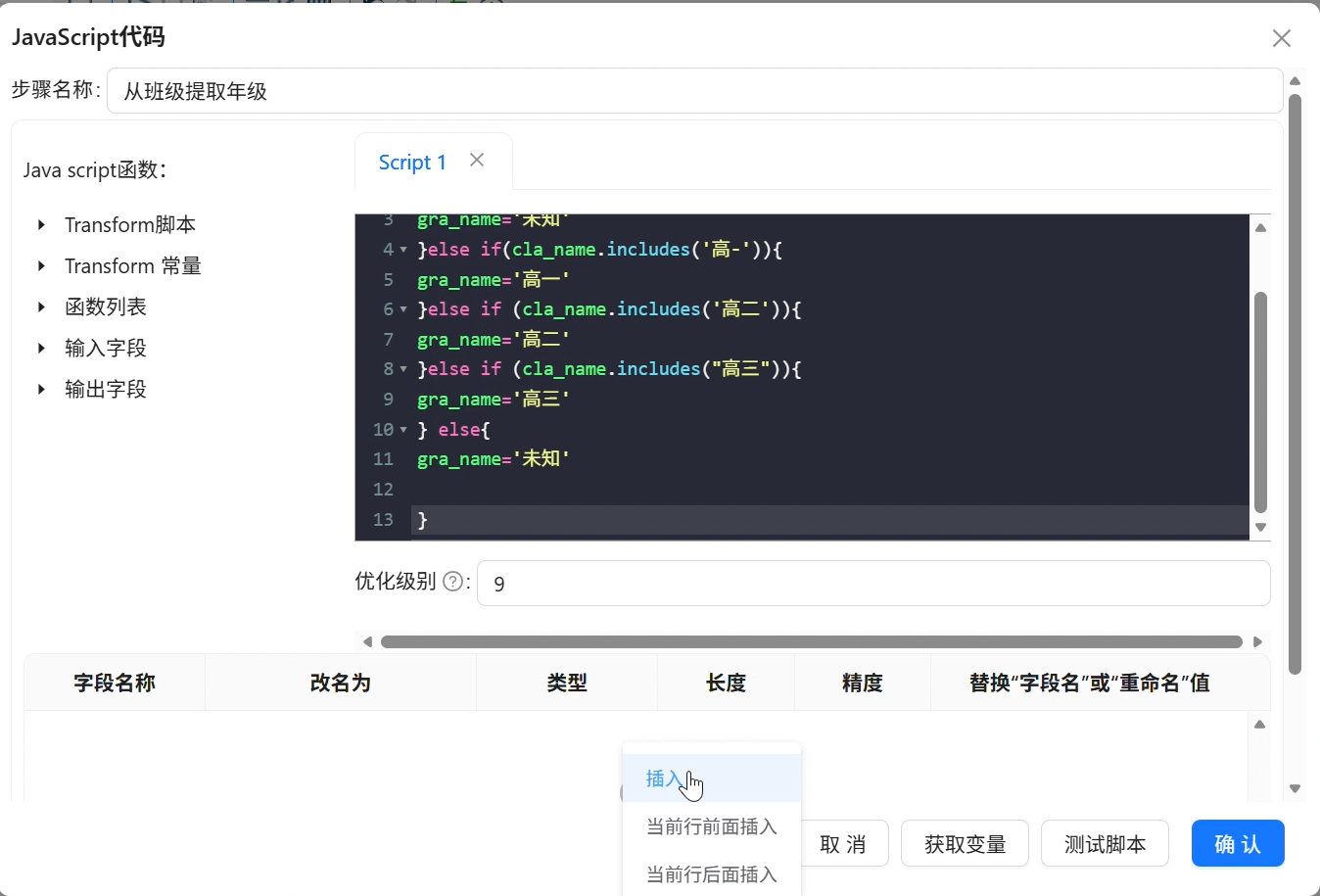Viewport: 1320px width, 896px height.
Task: Select the Transform脚本 tree label
Action: click(130, 225)
